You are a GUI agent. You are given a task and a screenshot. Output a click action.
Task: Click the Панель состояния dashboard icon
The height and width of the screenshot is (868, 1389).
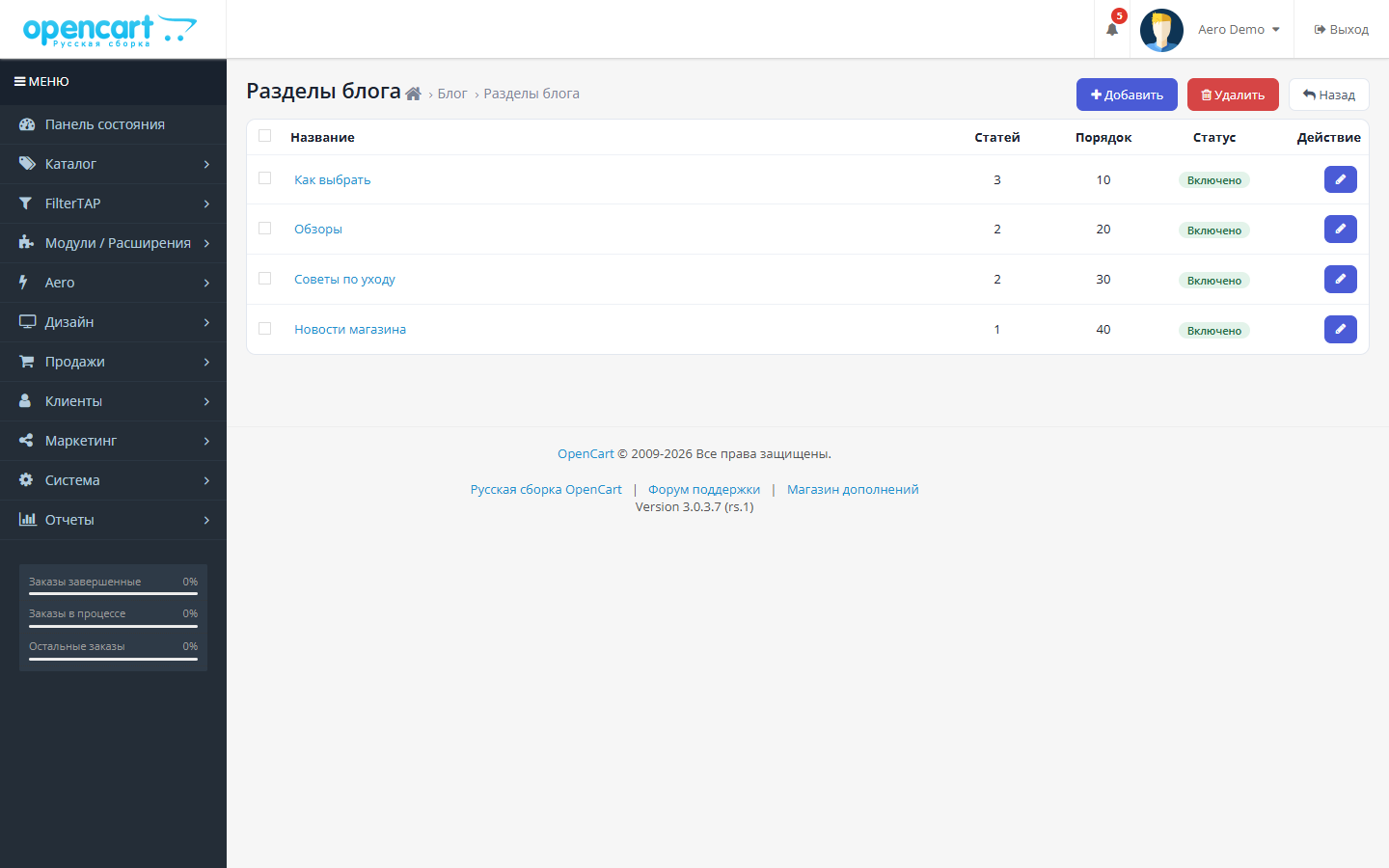tap(27, 124)
